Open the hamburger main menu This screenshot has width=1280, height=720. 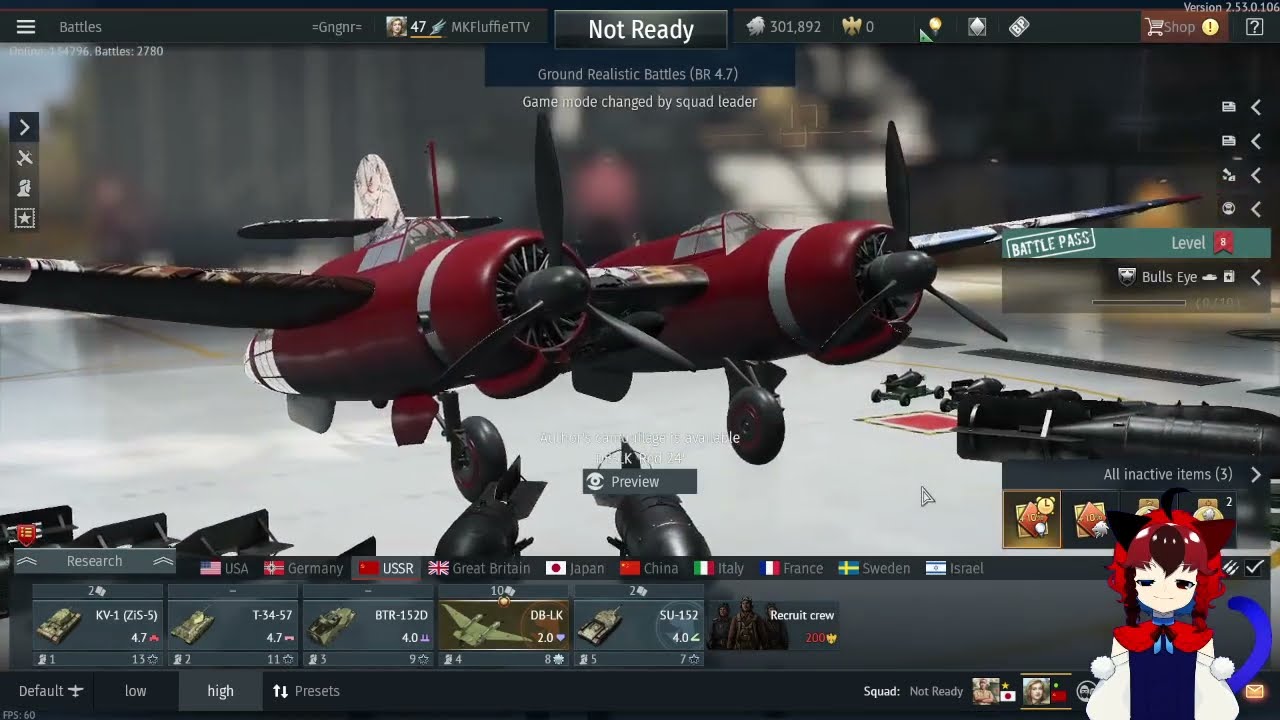point(26,27)
